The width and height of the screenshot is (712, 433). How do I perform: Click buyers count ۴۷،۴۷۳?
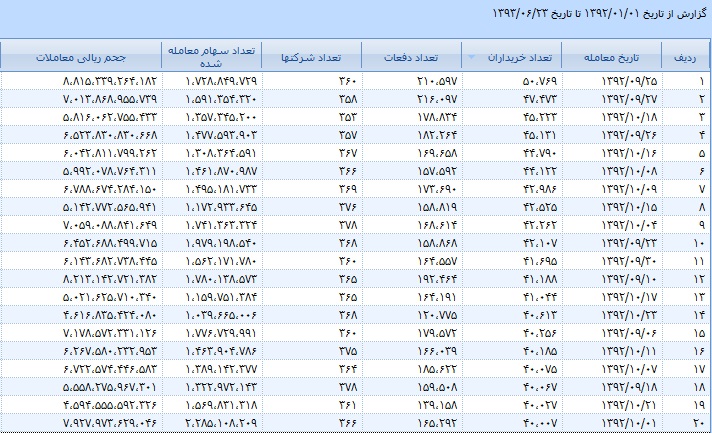pos(539,99)
